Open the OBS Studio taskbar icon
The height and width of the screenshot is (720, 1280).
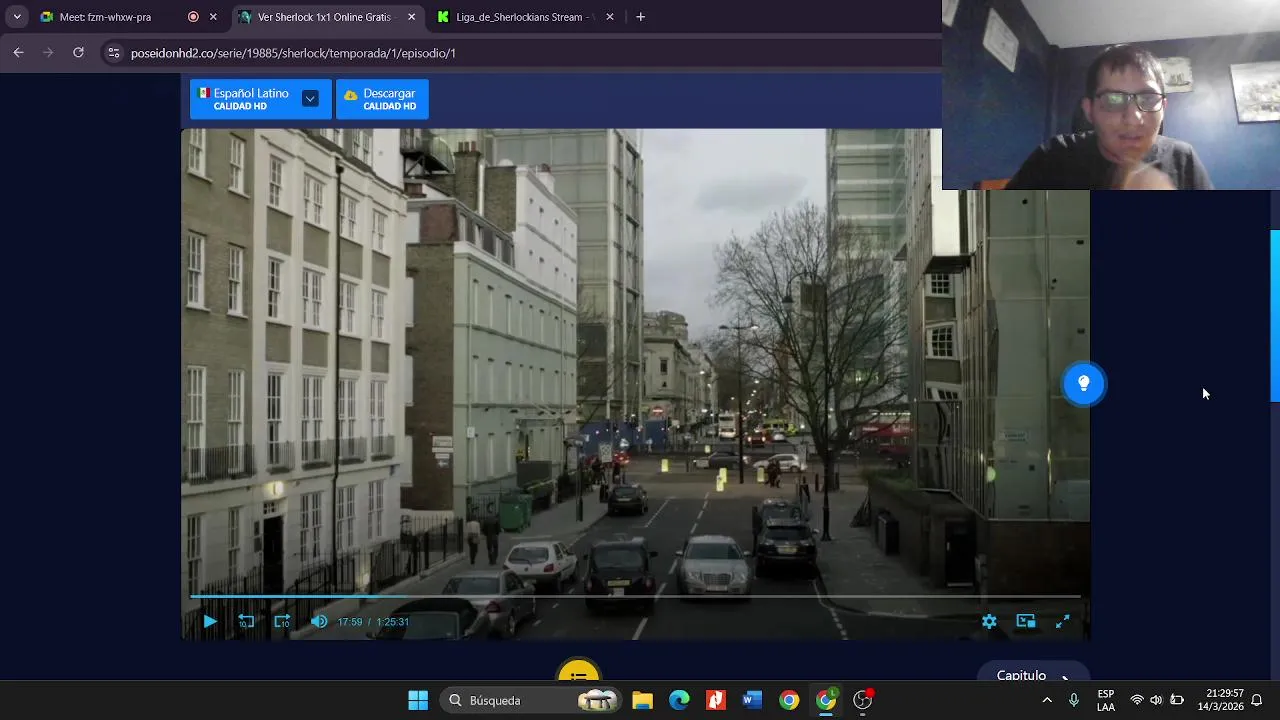coord(863,700)
